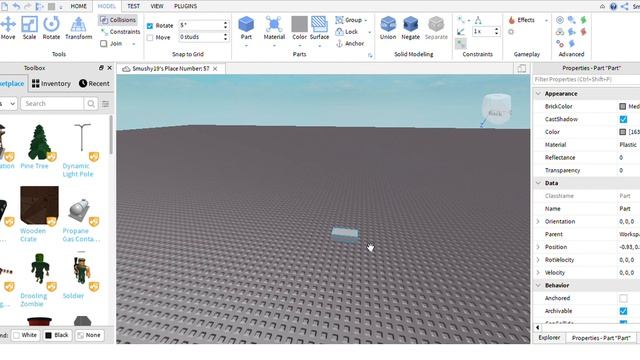The image size is (640, 360).
Task: Set Toolbox background to White
Action: tap(25, 335)
